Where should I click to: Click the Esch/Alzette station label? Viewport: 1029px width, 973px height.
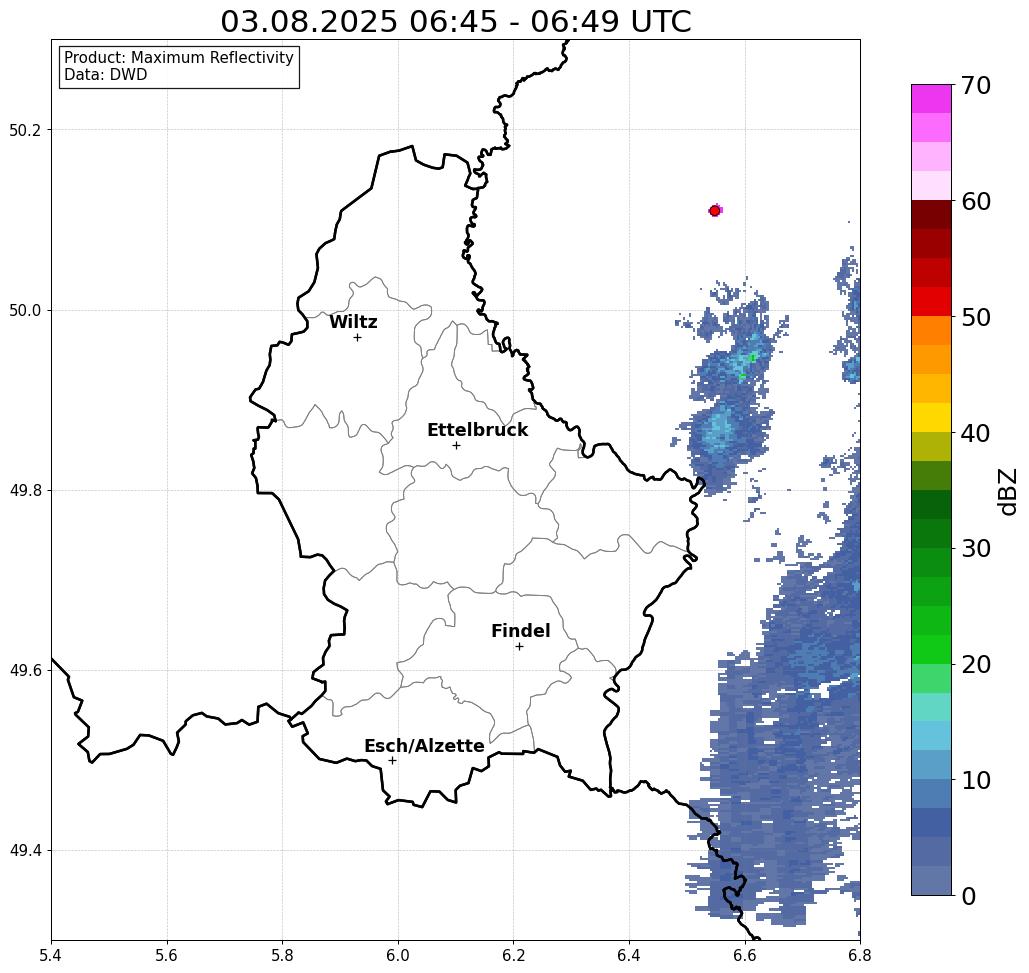[424, 746]
